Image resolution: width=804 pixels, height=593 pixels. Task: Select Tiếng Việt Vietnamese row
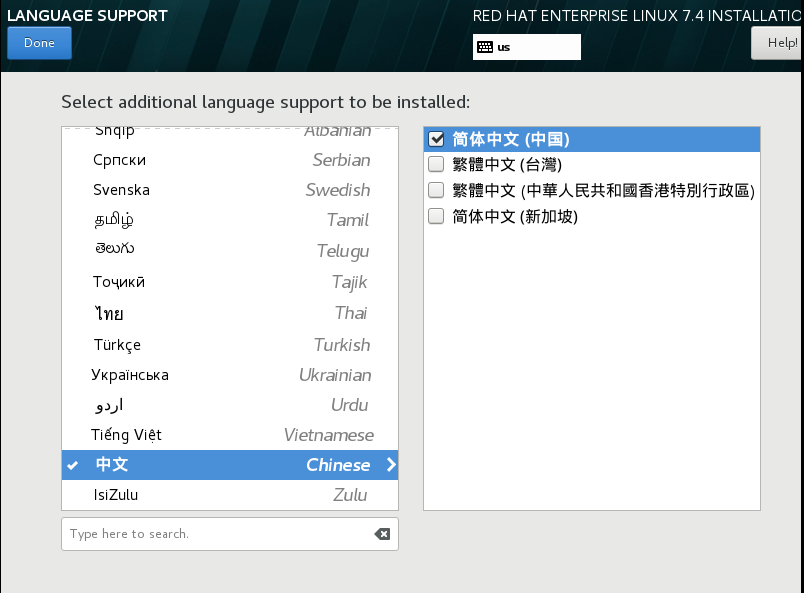(230, 435)
